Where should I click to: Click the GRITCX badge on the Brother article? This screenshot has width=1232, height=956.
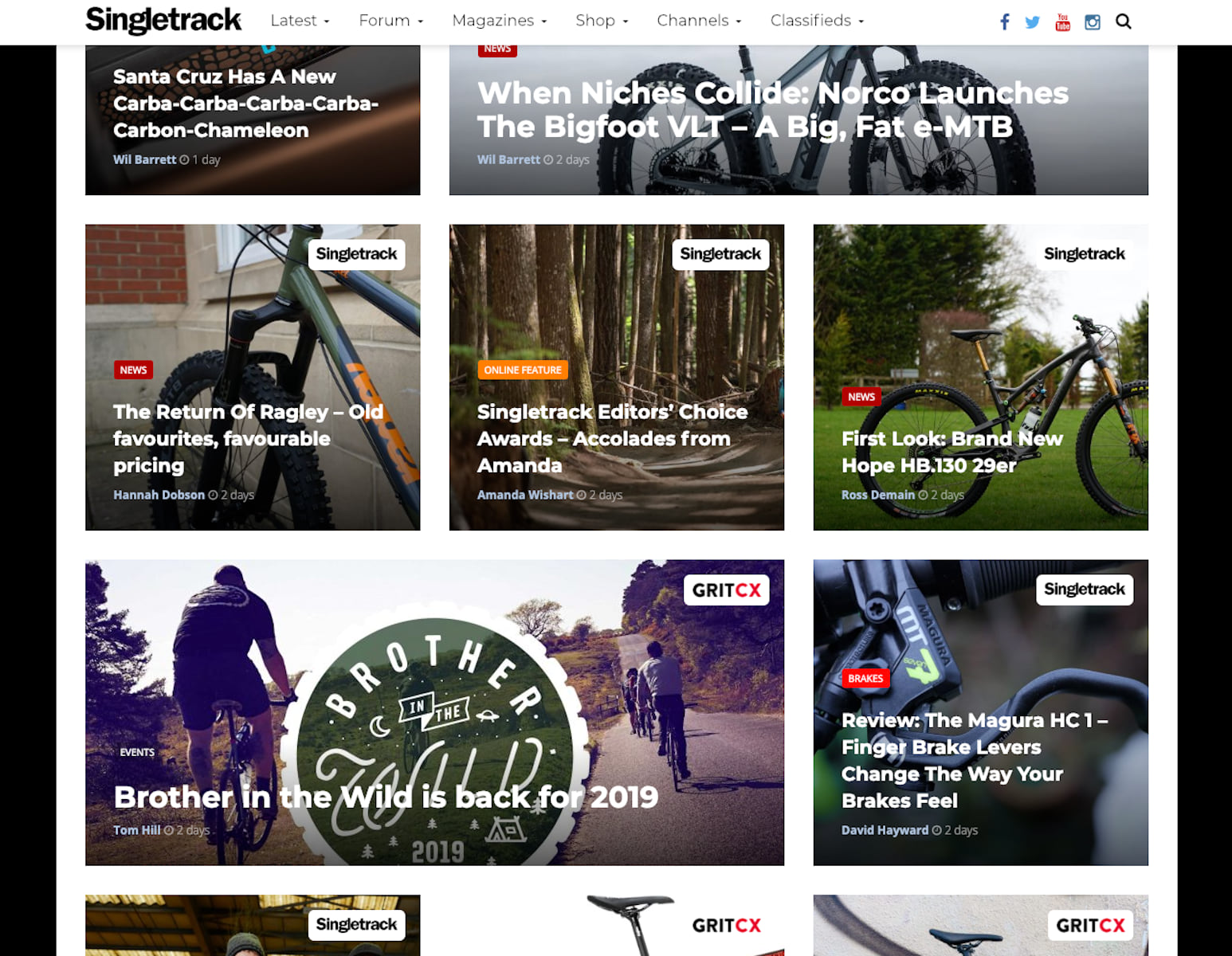(726, 590)
